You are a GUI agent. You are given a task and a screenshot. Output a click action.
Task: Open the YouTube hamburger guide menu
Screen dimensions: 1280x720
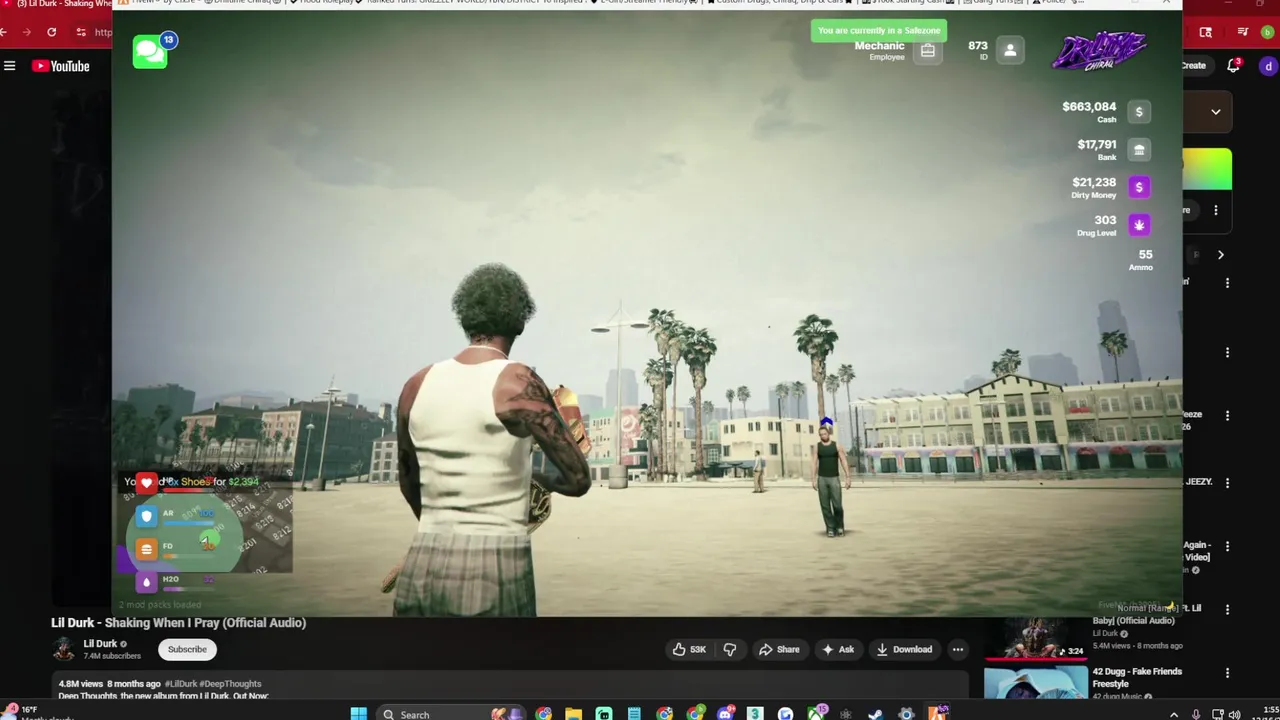(9, 66)
